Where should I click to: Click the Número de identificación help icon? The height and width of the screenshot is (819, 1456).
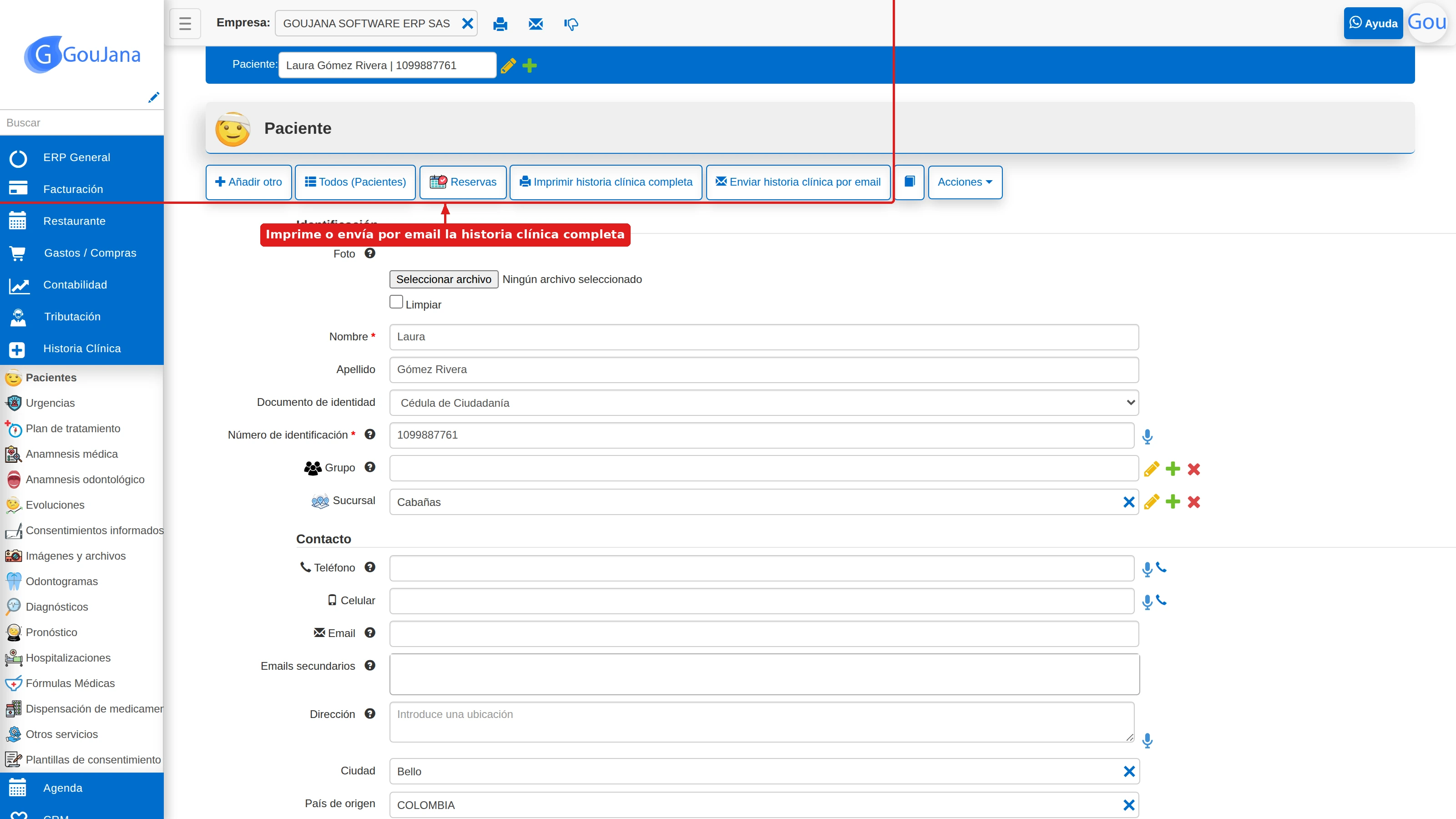369,434
